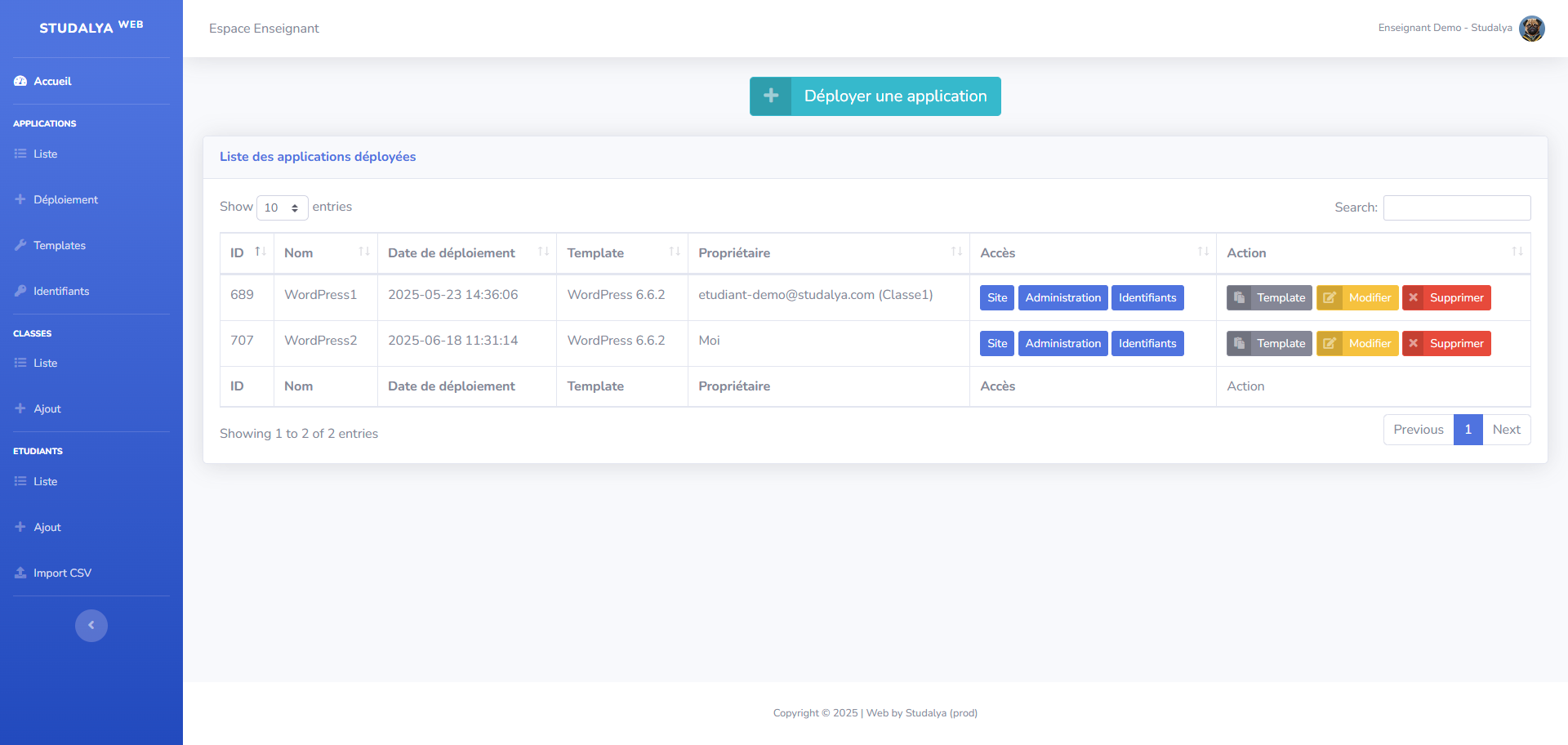1568x745 pixels.
Task: Sort table by Nom column
Action: pyautogui.click(x=326, y=253)
